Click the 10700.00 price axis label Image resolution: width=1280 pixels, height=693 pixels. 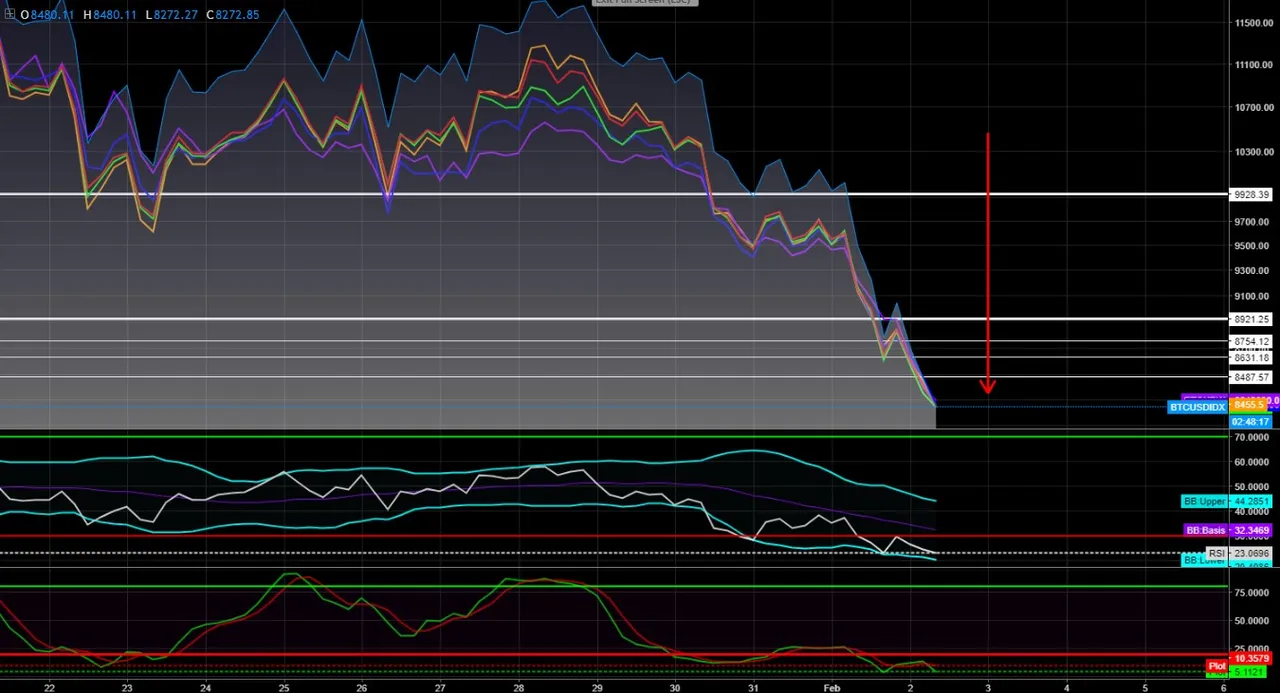pos(1254,108)
